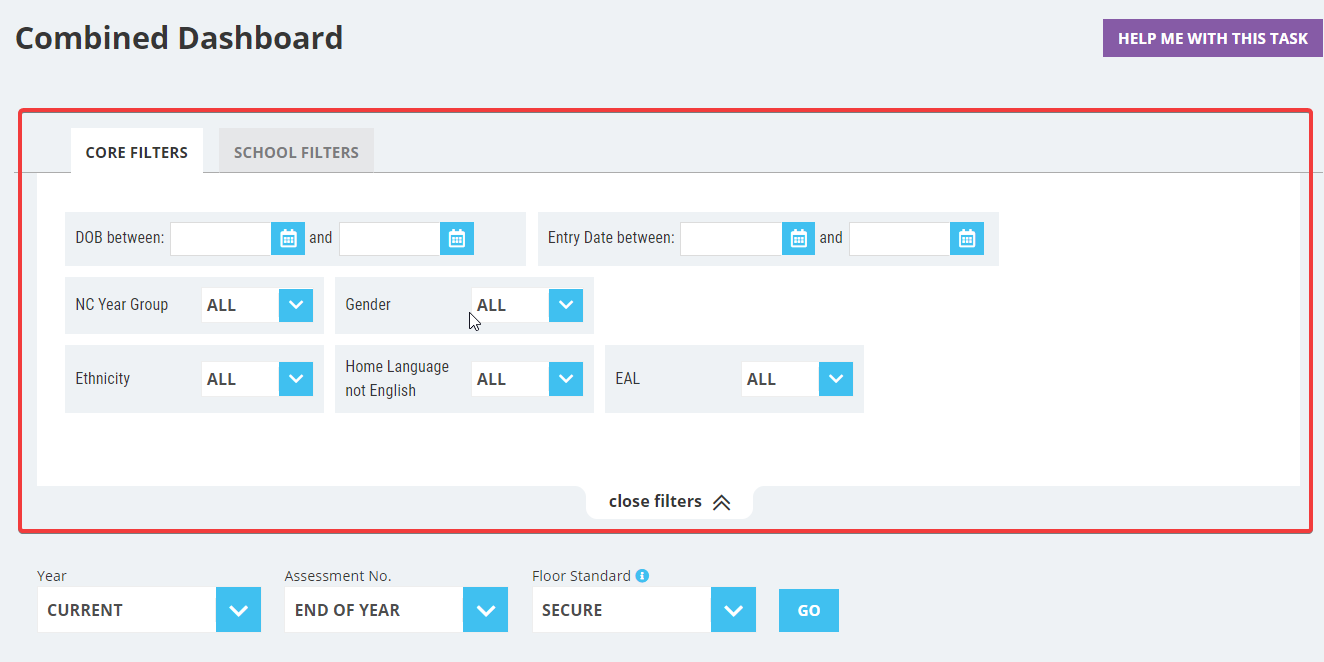Collapse the filters panel using close filters
This screenshot has width=1324, height=662.
click(668, 501)
